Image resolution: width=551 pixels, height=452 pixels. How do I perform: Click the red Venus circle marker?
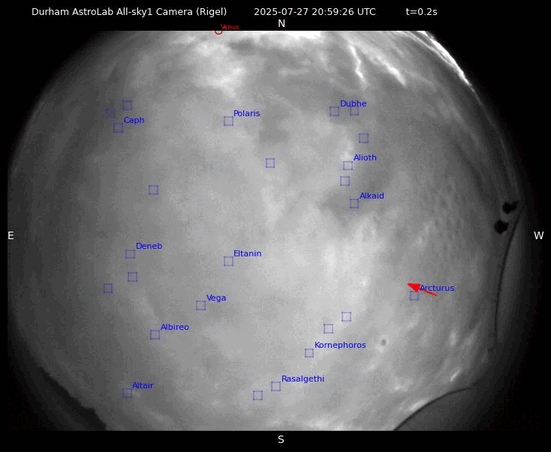[x=219, y=31]
